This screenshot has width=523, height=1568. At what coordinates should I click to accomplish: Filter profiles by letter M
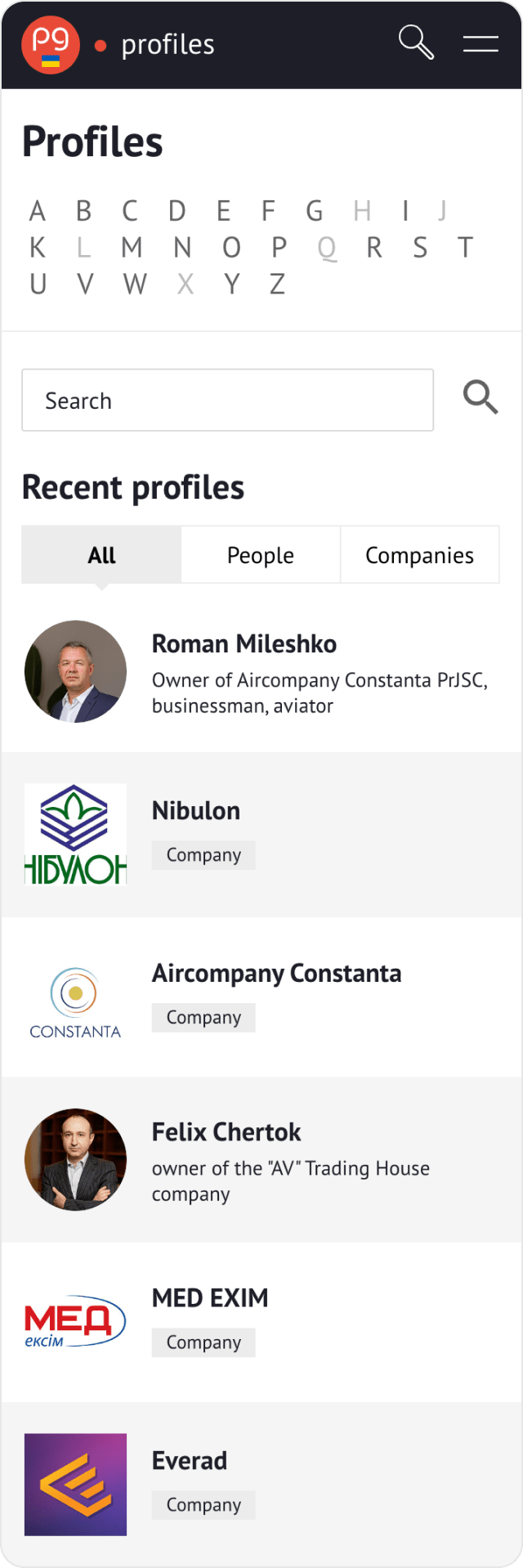pyautogui.click(x=132, y=248)
